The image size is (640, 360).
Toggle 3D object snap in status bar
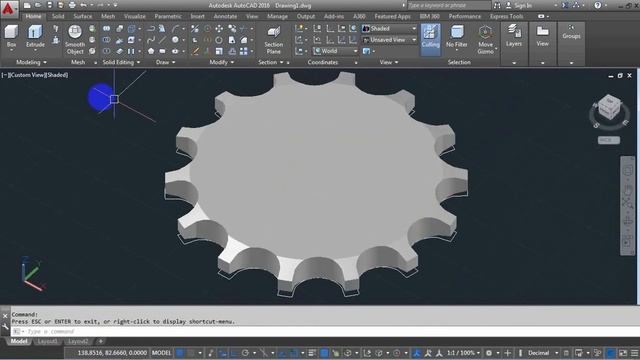tap(347, 353)
